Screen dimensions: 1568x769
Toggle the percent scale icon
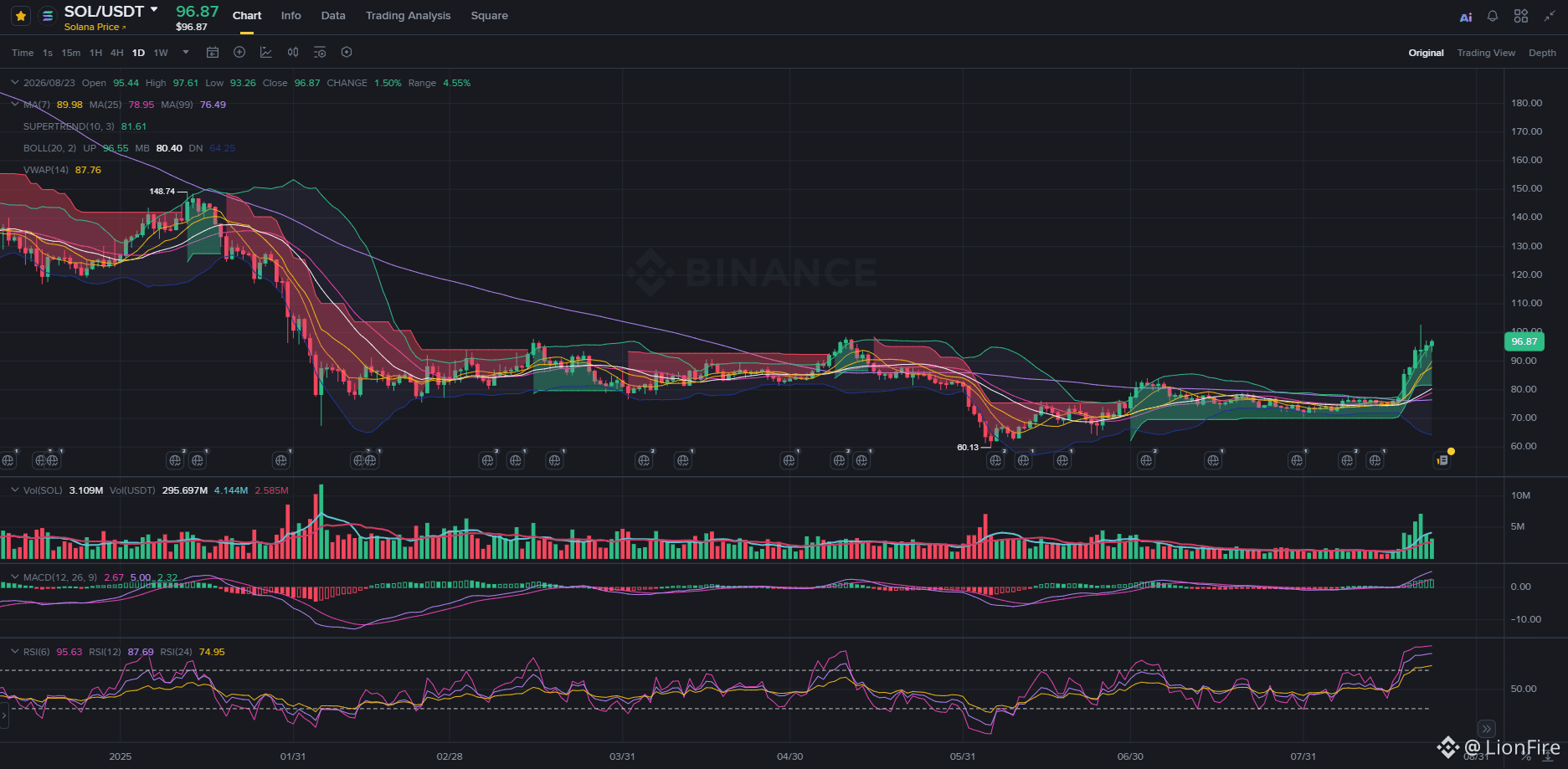1525,756
